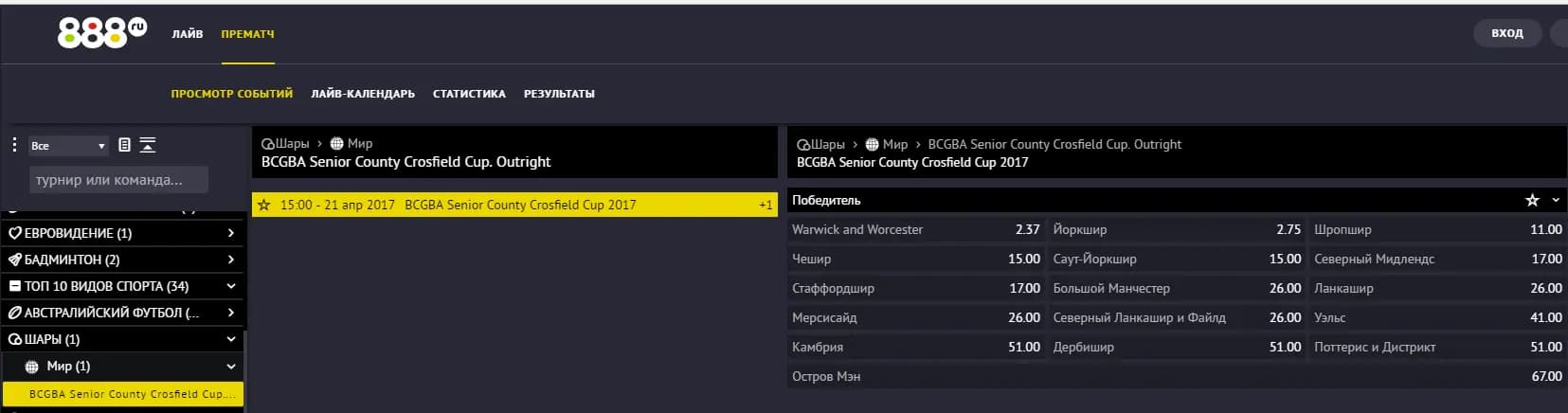Collapse the Победитель market chevron
This screenshot has height=413, width=1568.
click(x=1555, y=200)
